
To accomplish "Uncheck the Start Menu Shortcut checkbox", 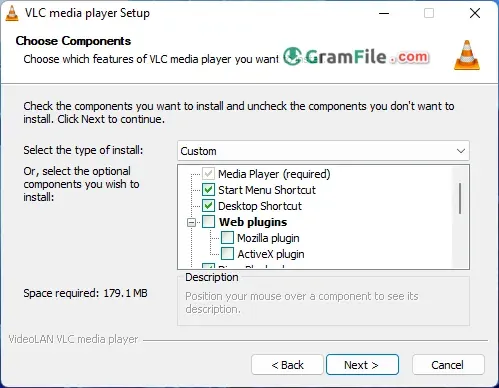I will pyautogui.click(x=208, y=190).
